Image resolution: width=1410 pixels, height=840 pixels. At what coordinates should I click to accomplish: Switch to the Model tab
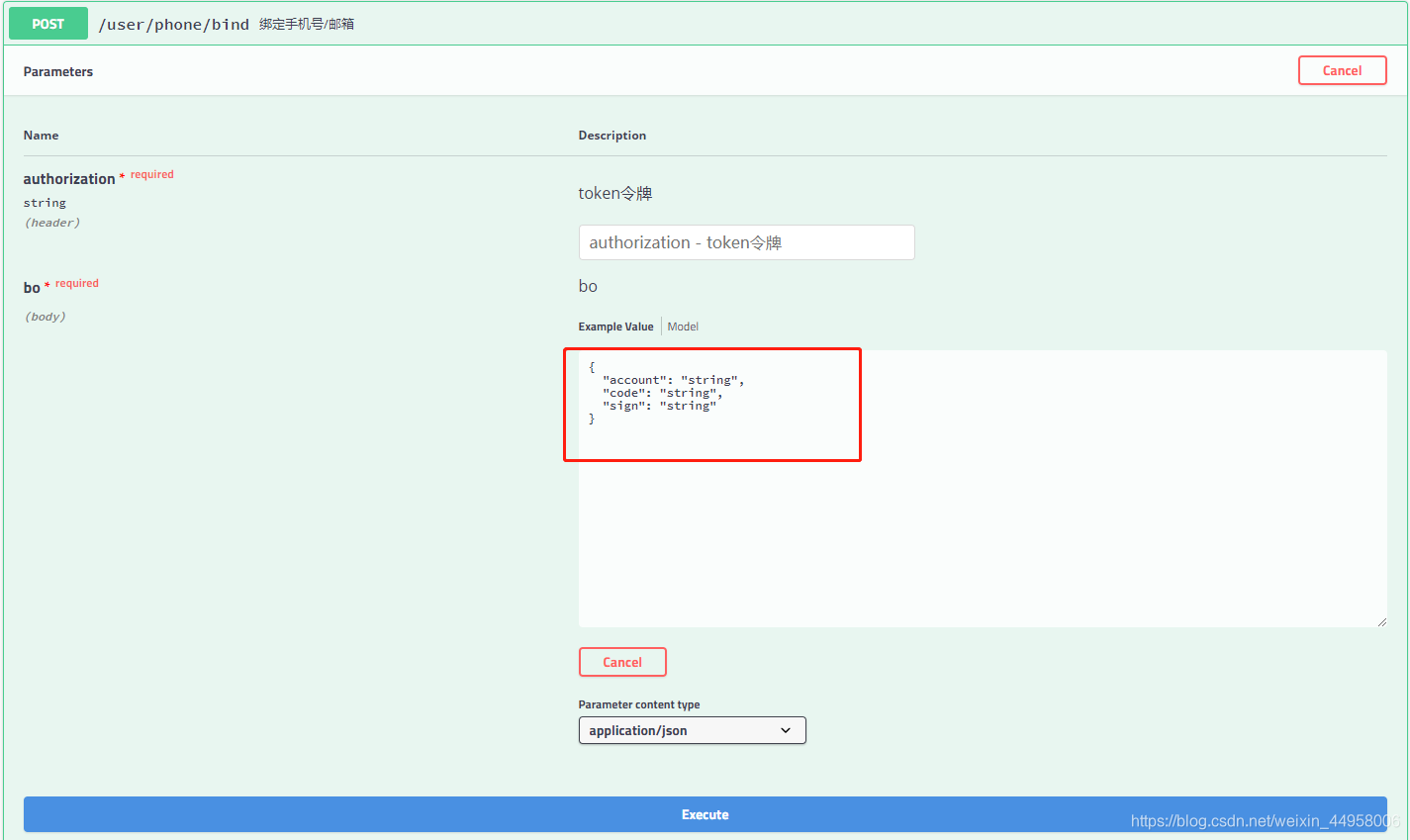click(x=683, y=327)
